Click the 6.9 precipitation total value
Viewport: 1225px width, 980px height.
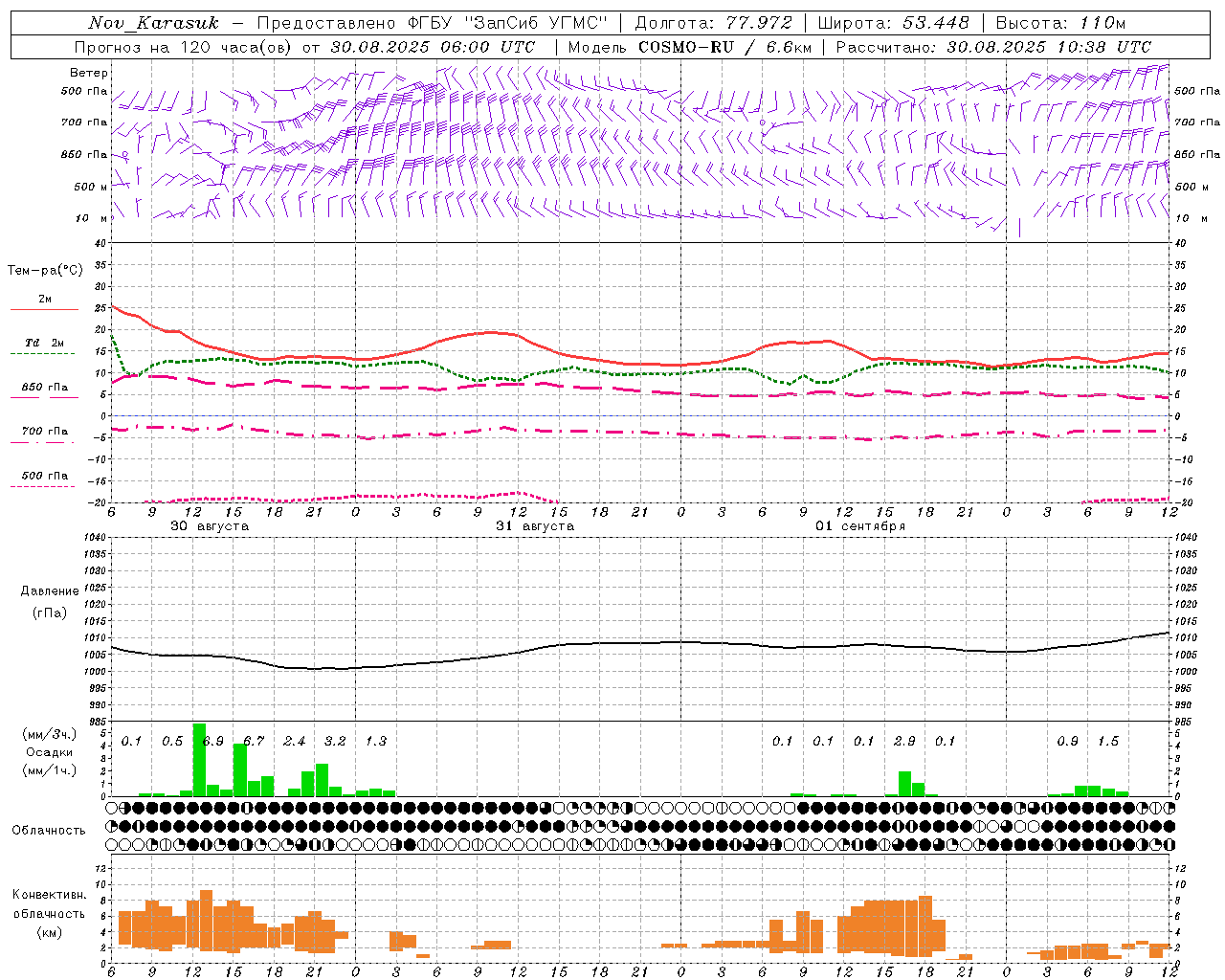click(212, 742)
